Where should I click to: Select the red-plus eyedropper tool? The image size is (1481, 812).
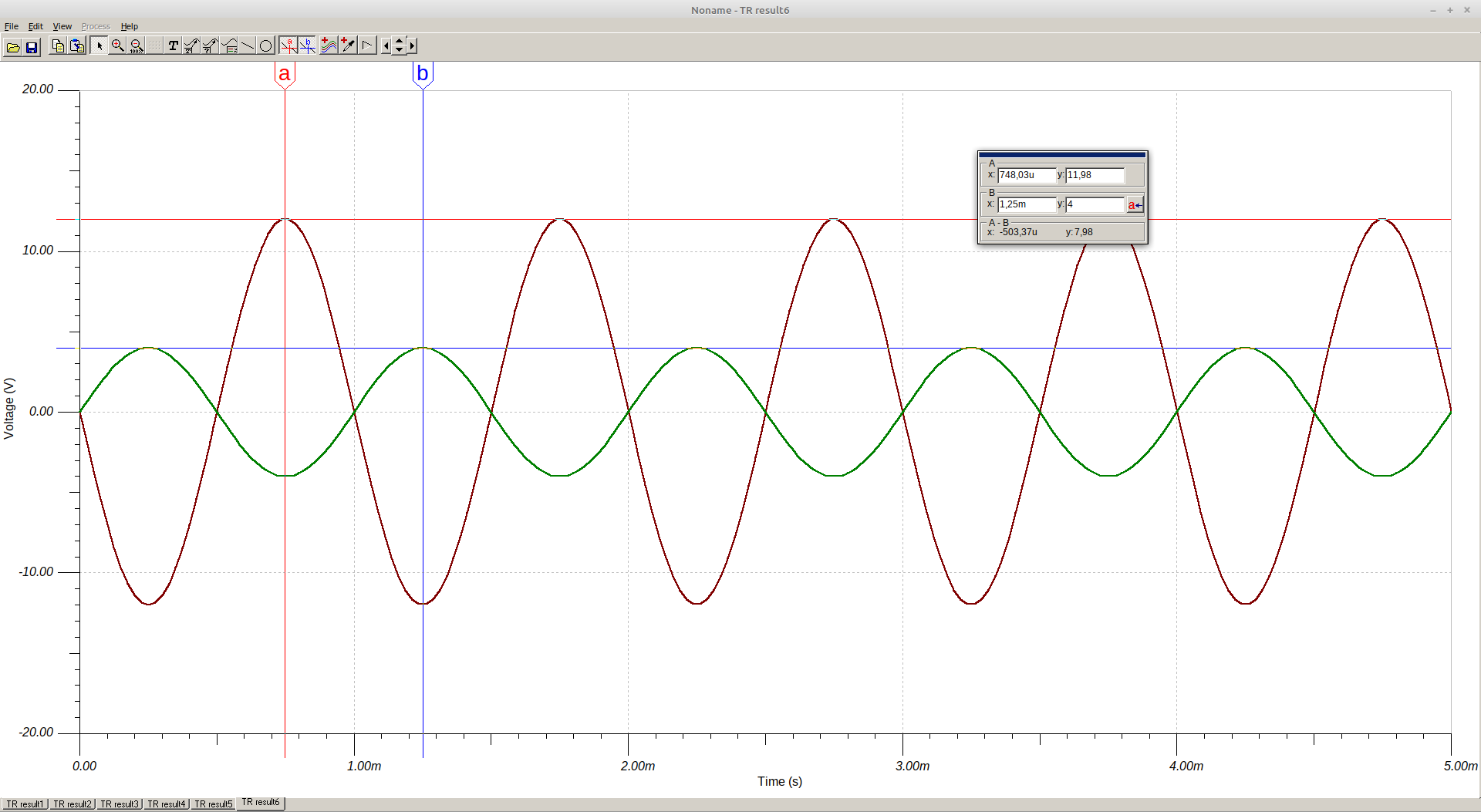(x=348, y=46)
